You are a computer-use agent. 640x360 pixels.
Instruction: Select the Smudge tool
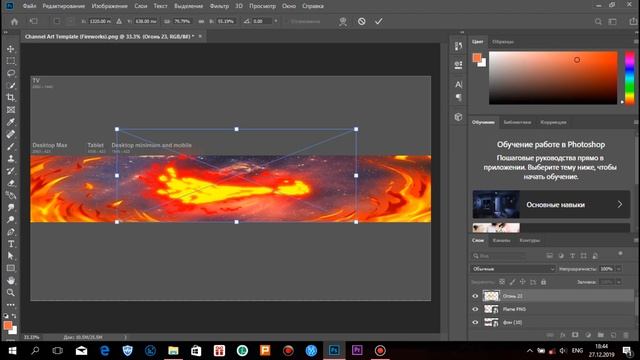click(11, 207)
